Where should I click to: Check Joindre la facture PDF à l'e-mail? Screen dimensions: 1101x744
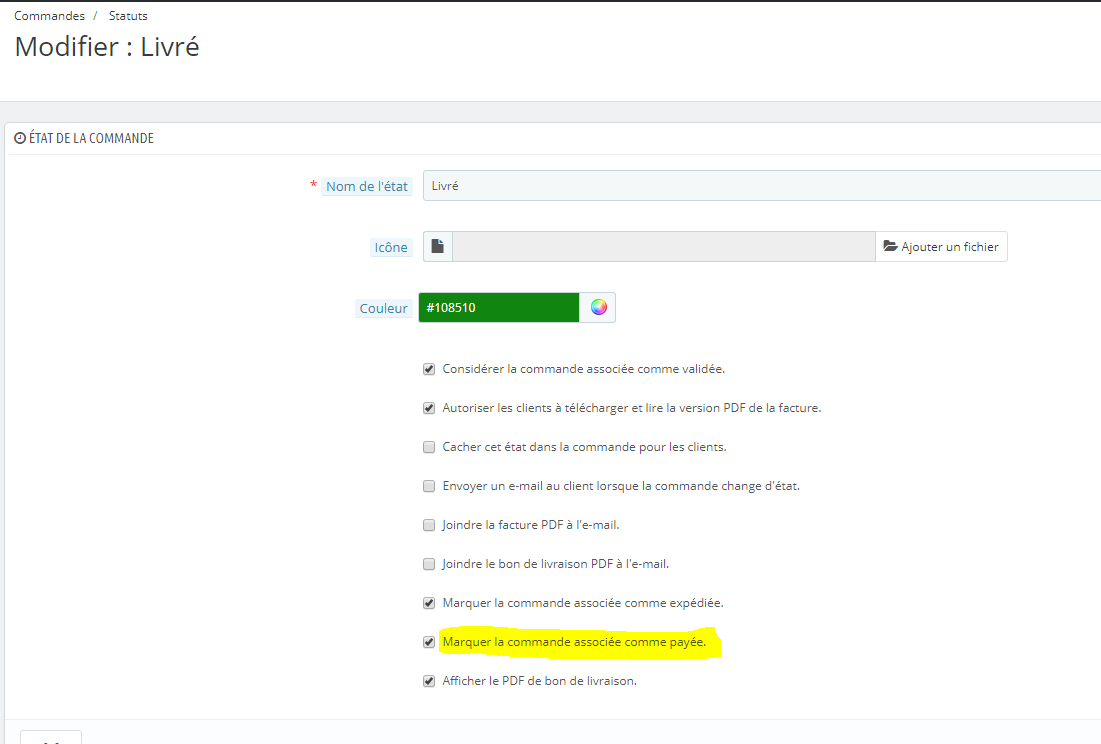click(x=429, y=525)
